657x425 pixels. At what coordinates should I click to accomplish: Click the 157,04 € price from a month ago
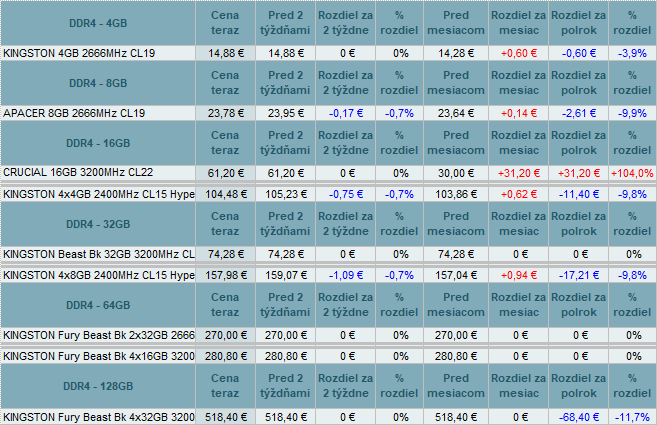click(456, 275)
